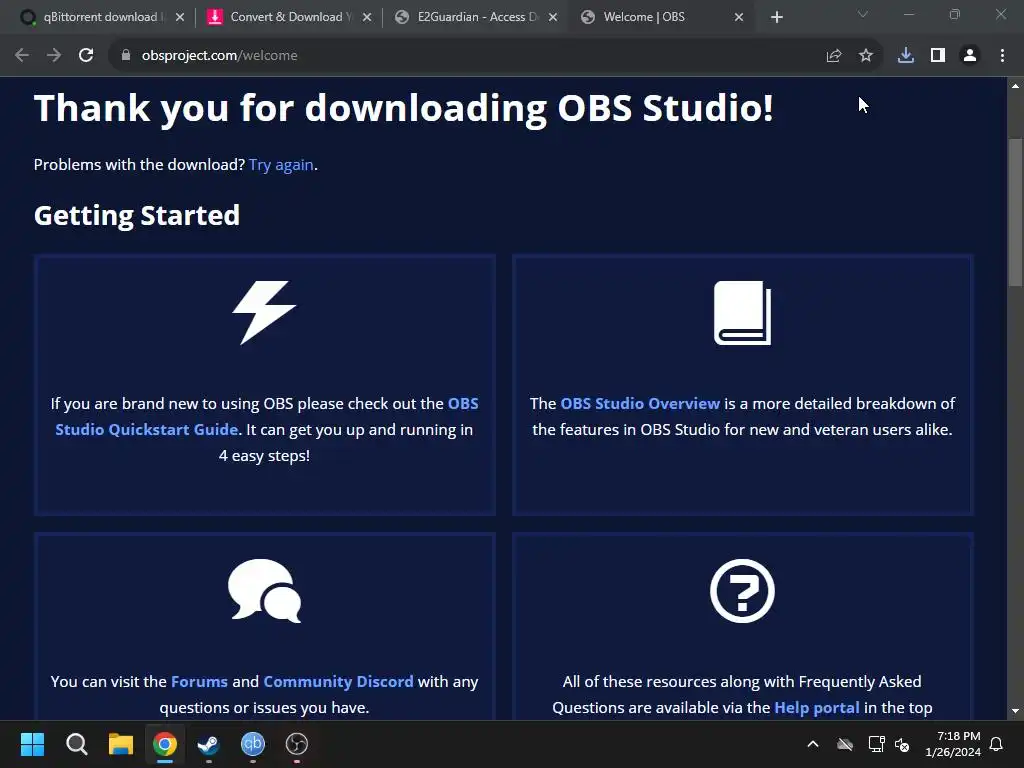Open qBittorrent from the taskbar
This screenshot has height=768, width=1024.
(253, 744)
